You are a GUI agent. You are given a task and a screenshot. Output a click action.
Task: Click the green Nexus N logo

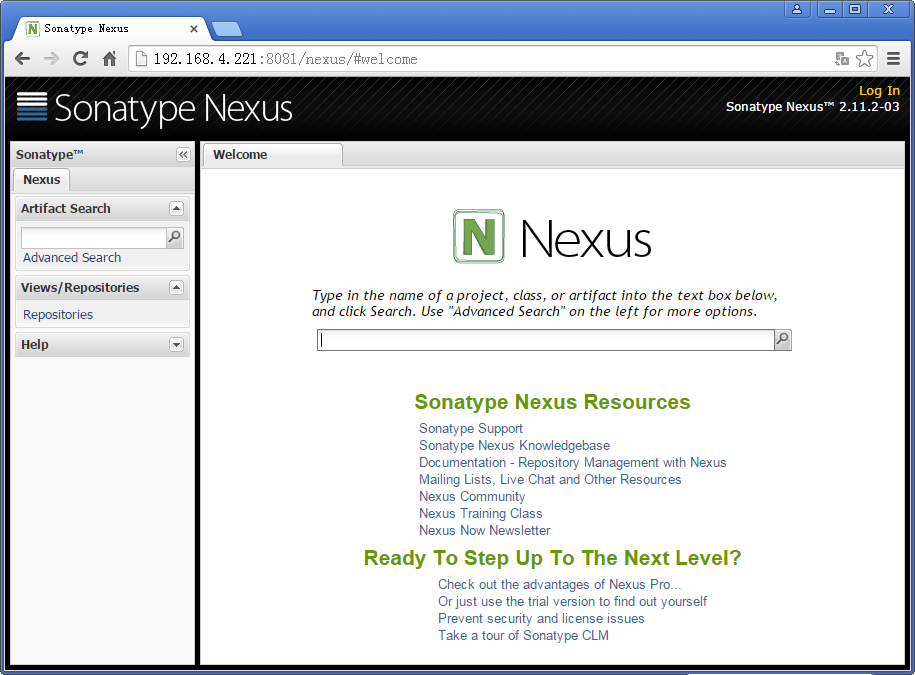479,236
